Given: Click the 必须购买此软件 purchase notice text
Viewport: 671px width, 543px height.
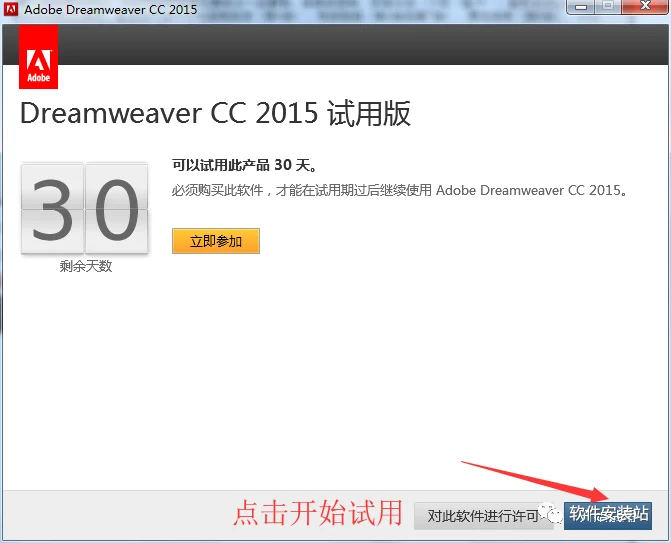Looking at the screenshot, I should pyautogui.click(x=400, y=190).
